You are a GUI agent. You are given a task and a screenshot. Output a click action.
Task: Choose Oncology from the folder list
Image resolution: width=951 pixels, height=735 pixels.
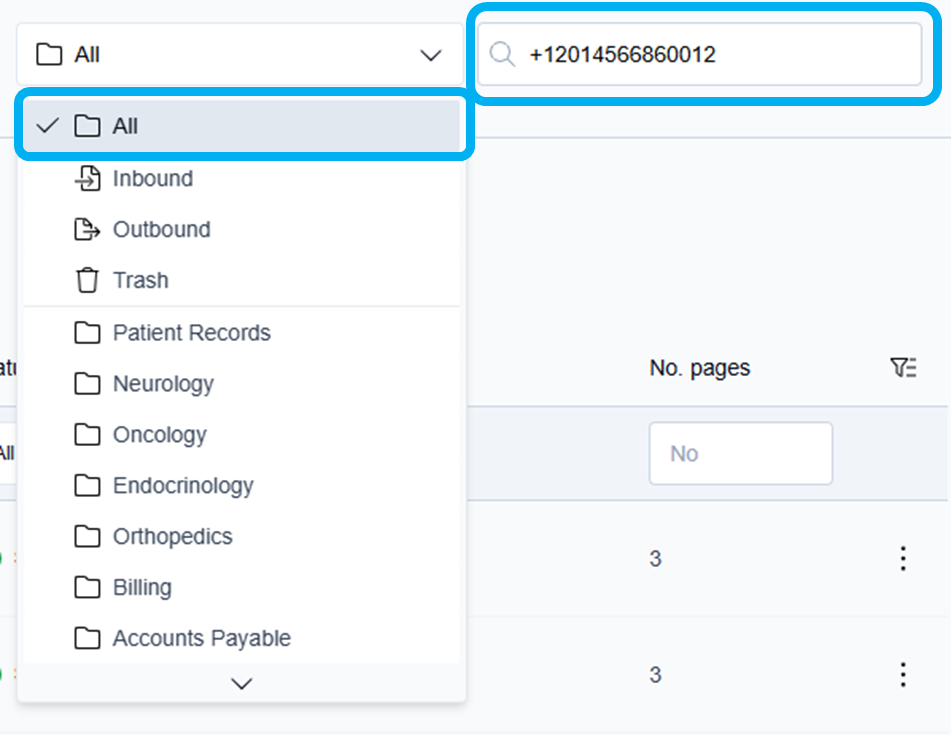pyautogui.click(x=159, y=435)
